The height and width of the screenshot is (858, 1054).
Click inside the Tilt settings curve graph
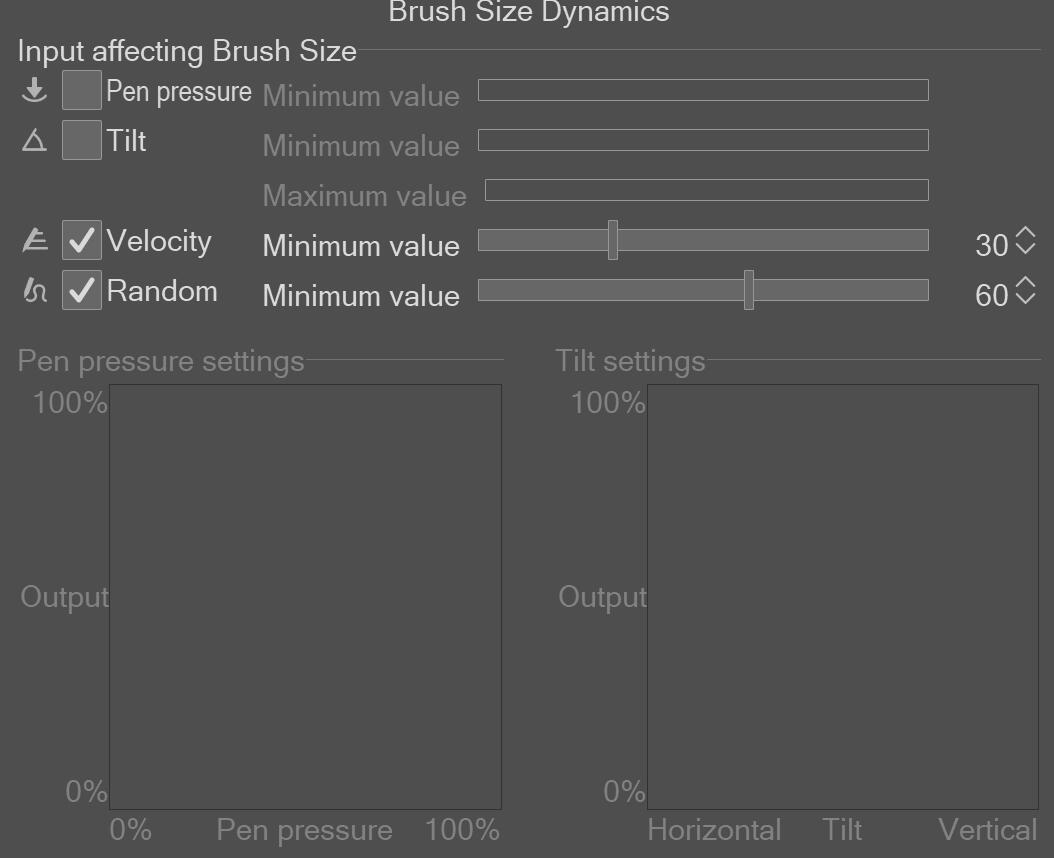(842, 597)
